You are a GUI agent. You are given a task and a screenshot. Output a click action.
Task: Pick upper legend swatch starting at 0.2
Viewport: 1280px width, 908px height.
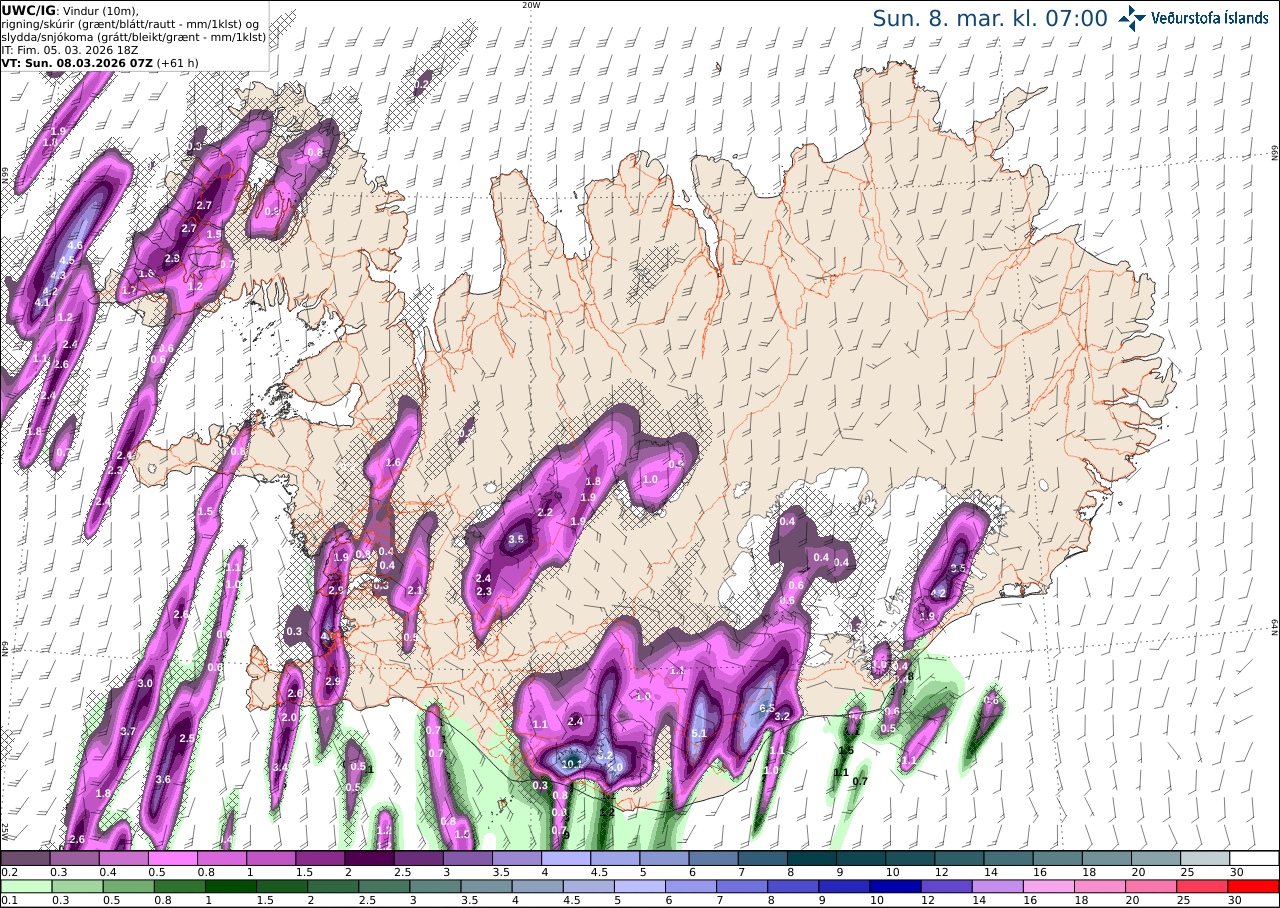[26, 858]
